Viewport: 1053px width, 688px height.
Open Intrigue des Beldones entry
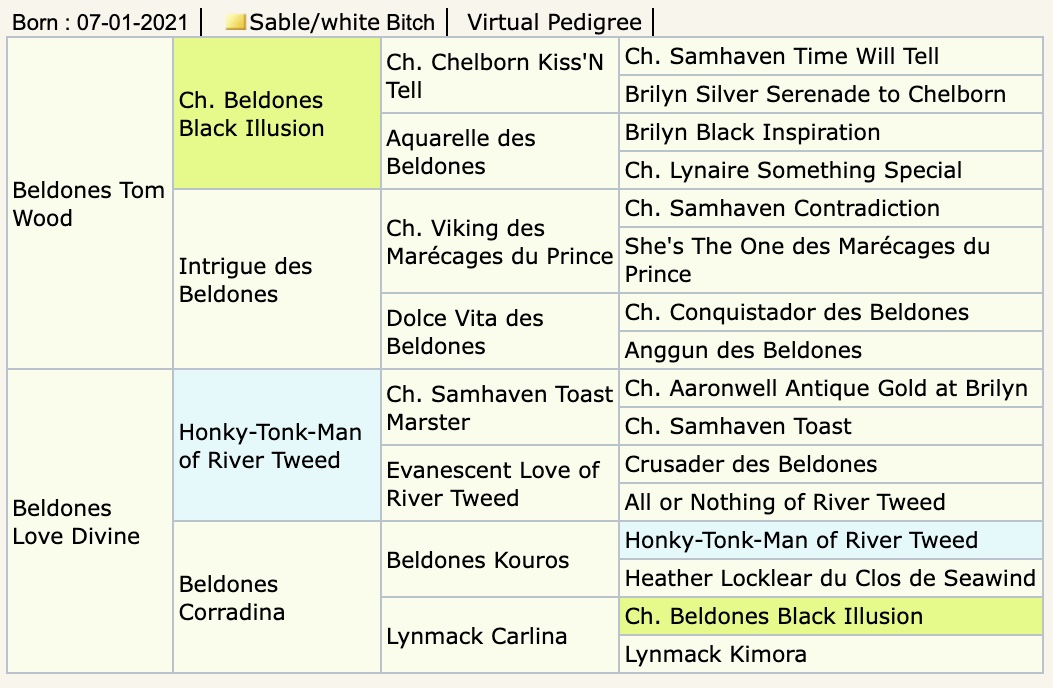[245, 280]
